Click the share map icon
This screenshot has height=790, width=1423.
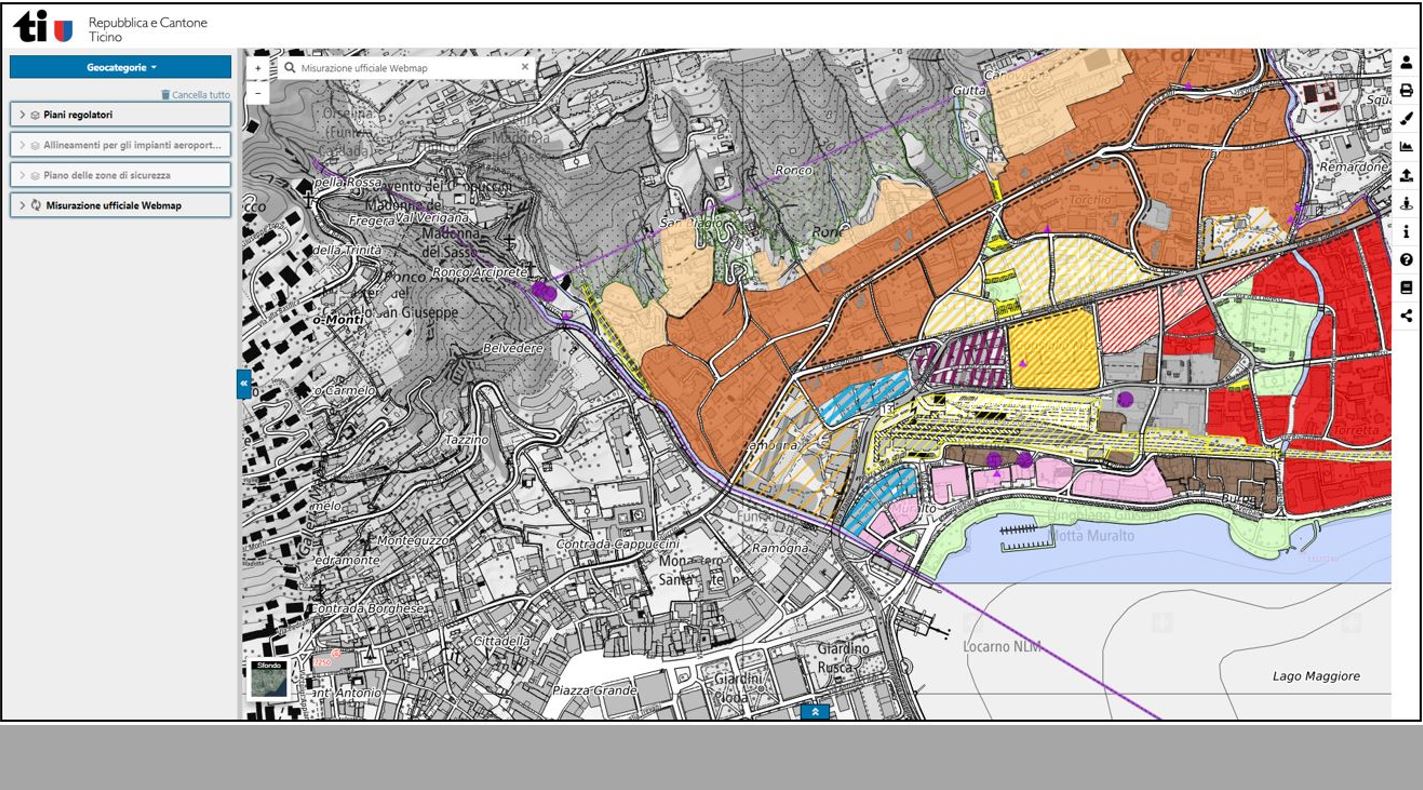click(1408, 314)
